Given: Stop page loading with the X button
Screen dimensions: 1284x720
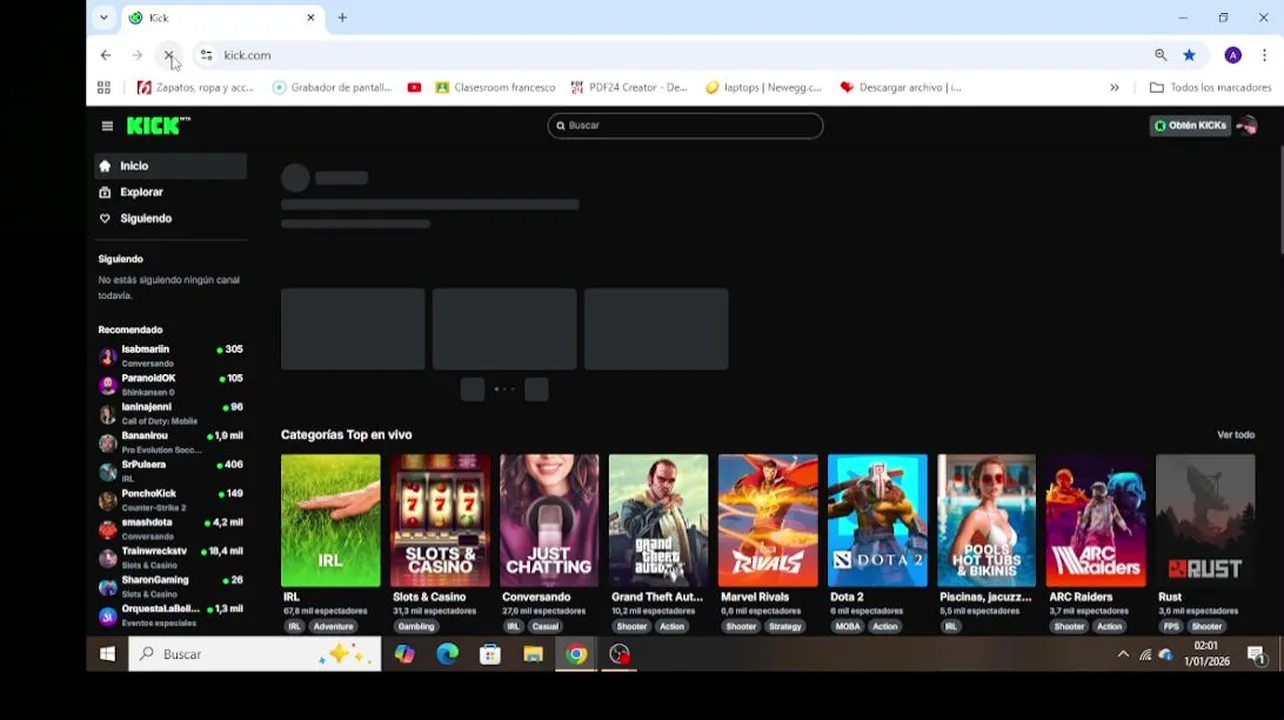Looking at the screenshot, I should [x=168, y=55].
